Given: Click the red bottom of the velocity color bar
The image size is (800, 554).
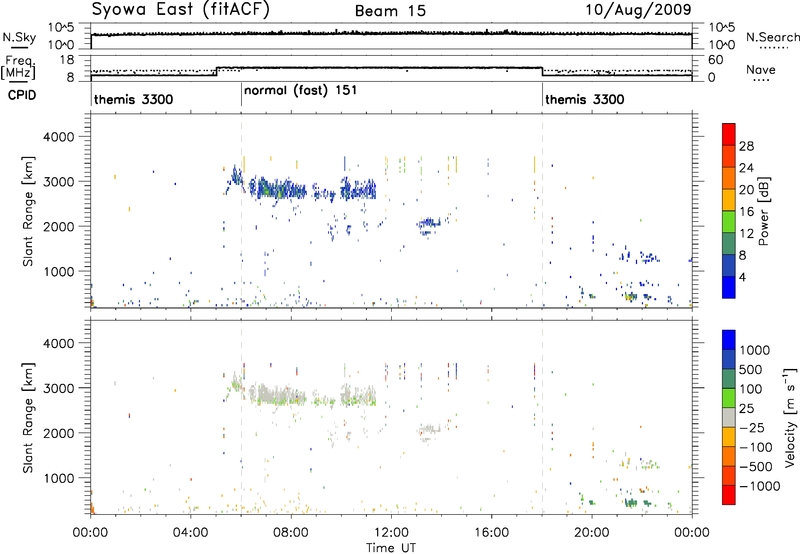Looking at the screenshot, I should click(729, 495).
